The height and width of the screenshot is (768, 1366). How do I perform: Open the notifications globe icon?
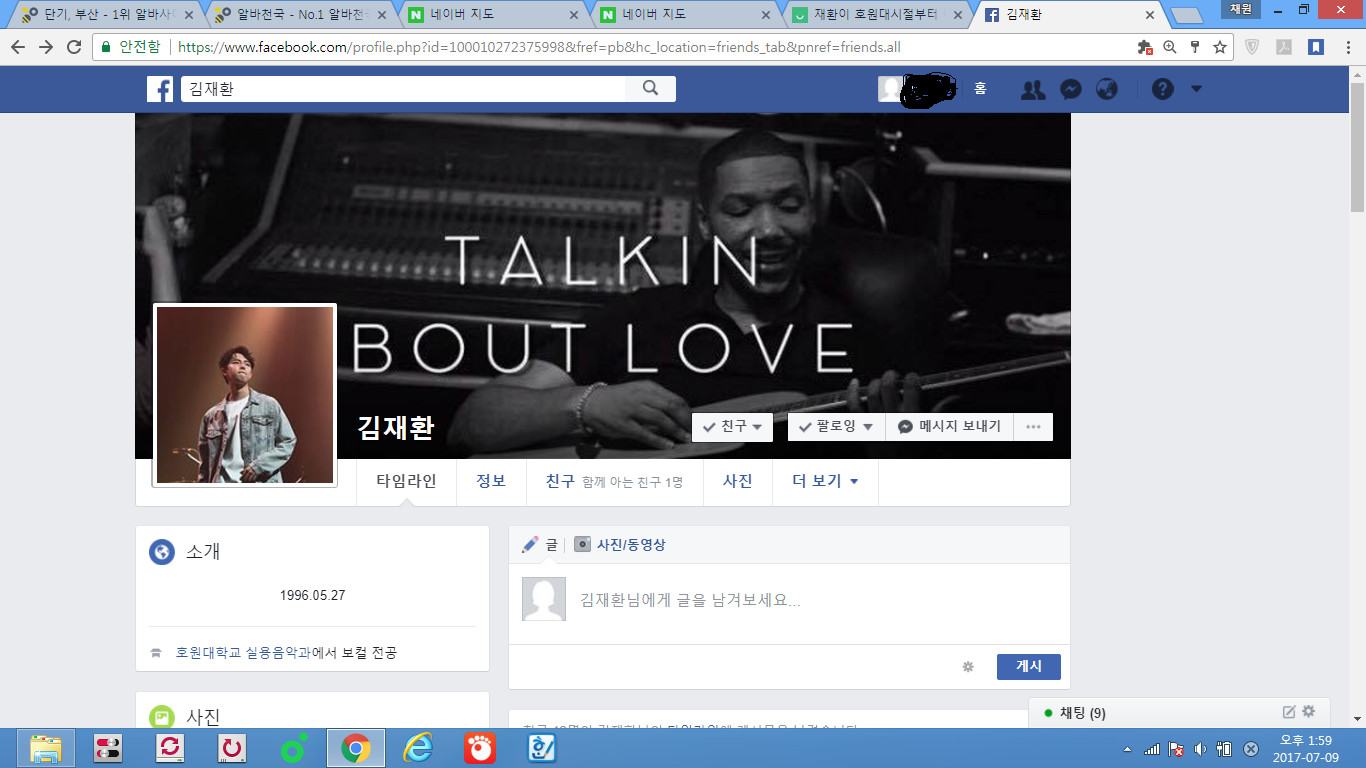click(x=1106, y=89)
